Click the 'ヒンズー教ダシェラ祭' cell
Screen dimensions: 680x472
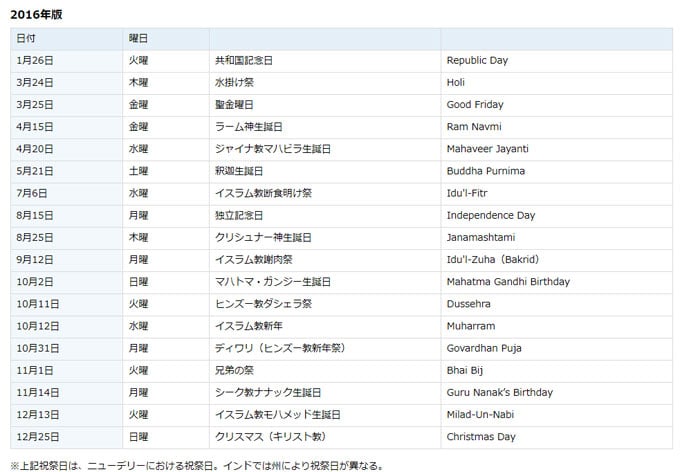(325, 304)
